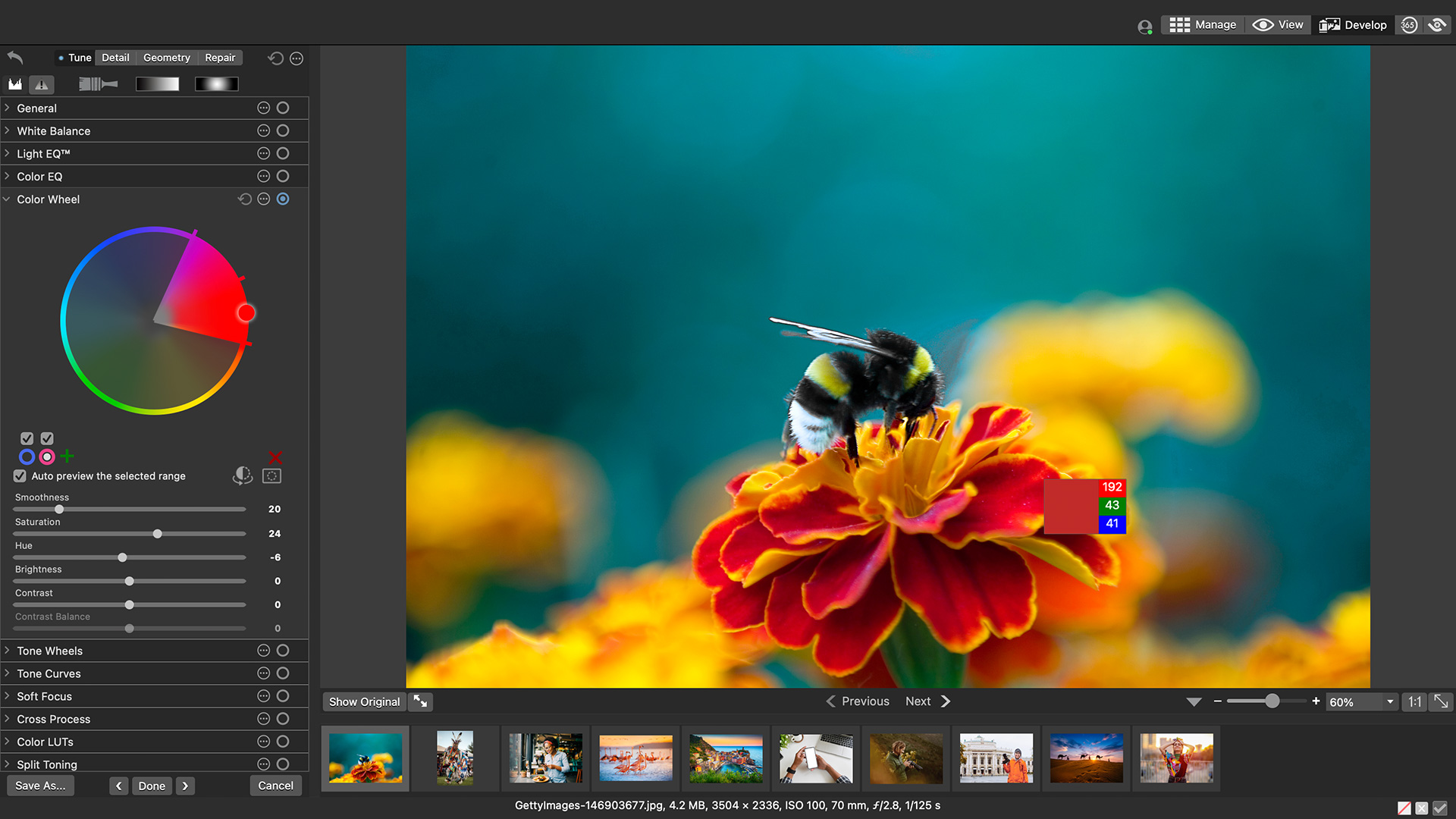Click the red slash icon in the status bar

[x=1404, y=808]
